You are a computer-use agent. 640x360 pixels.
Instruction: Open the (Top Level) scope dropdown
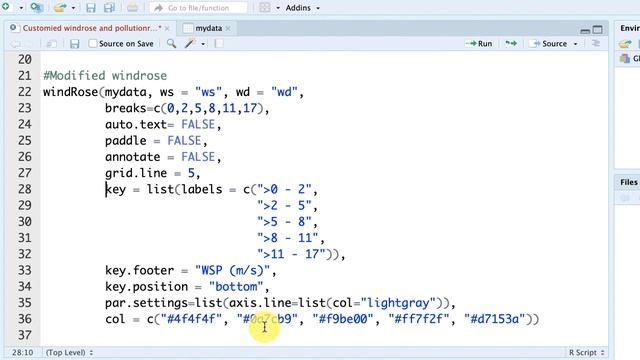69,352
